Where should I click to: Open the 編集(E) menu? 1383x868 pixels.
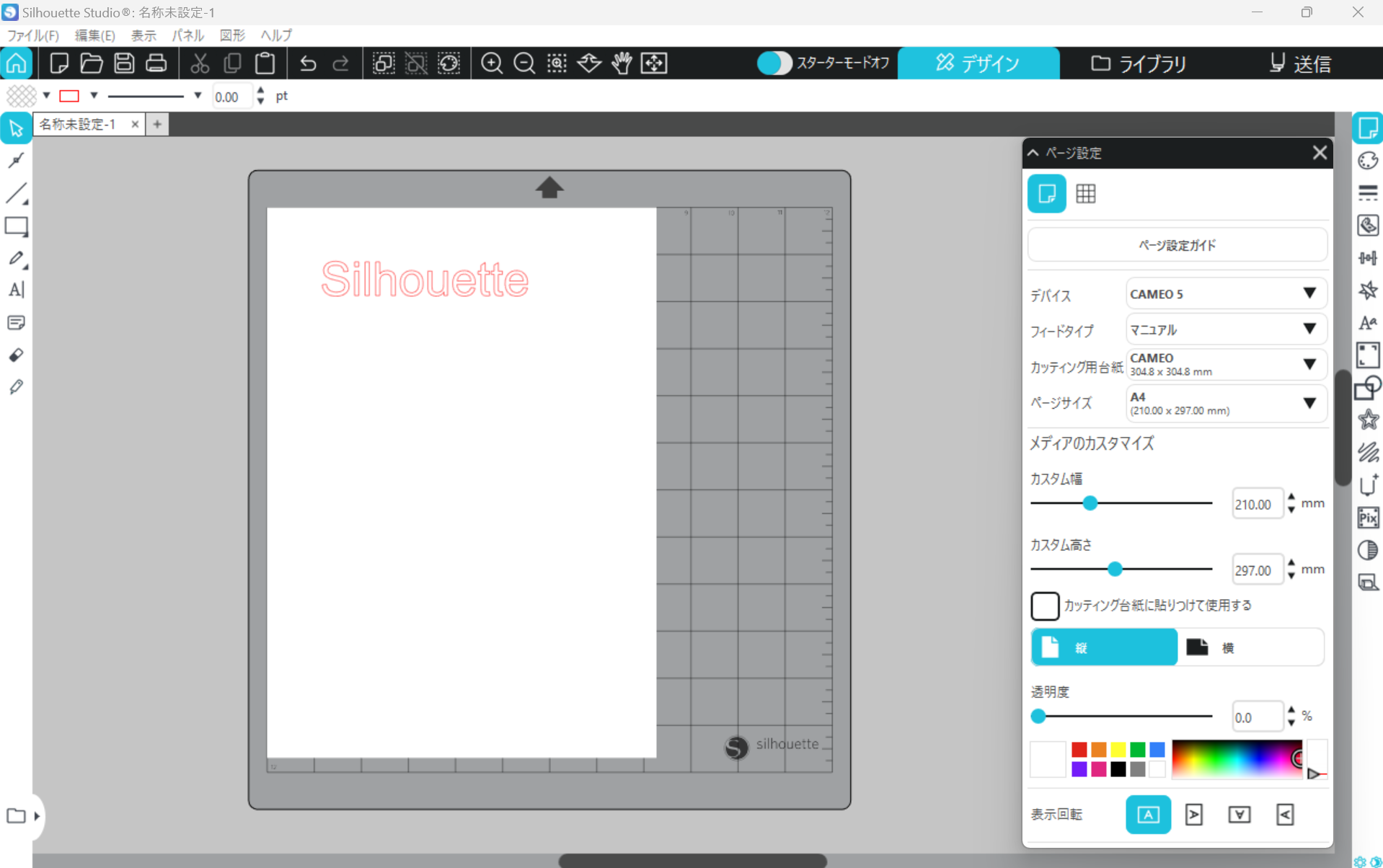coord(94,35)
